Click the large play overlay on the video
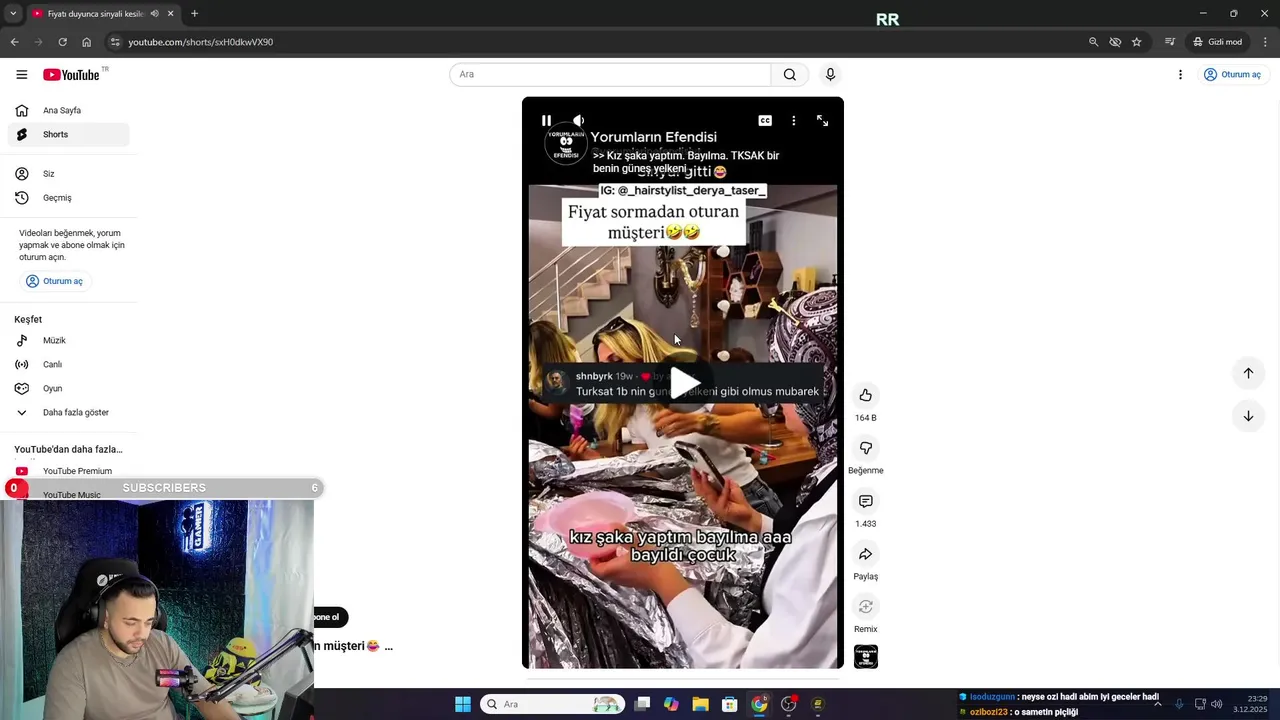This screenshot has width=1280, height=720. [x=684, y=383]
